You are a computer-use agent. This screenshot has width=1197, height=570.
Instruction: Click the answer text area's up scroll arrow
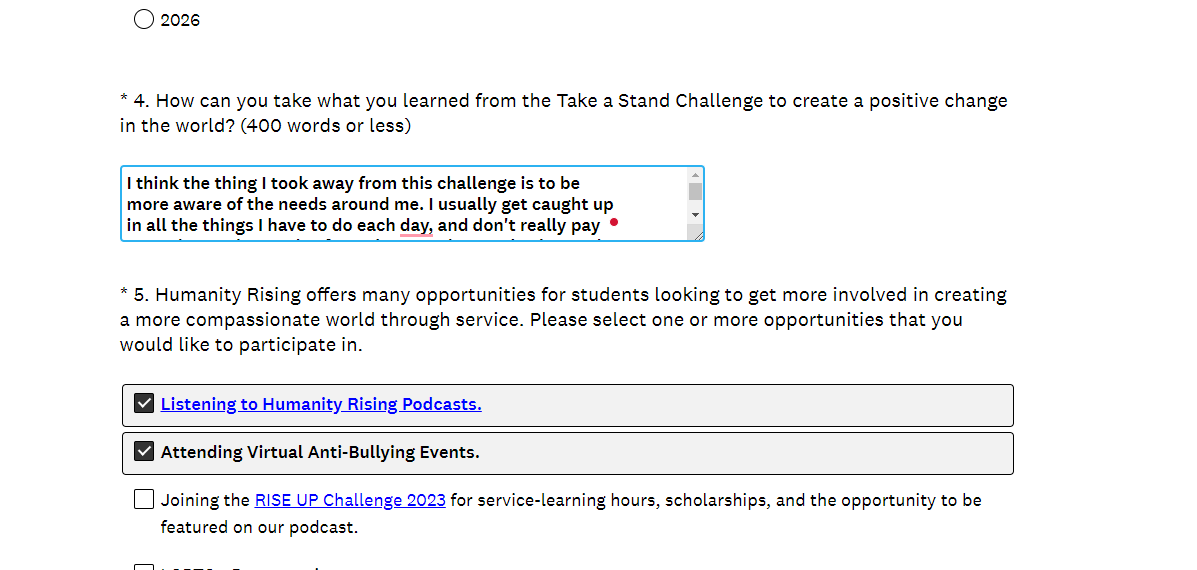pyautogui.click(x=695, y=175)
